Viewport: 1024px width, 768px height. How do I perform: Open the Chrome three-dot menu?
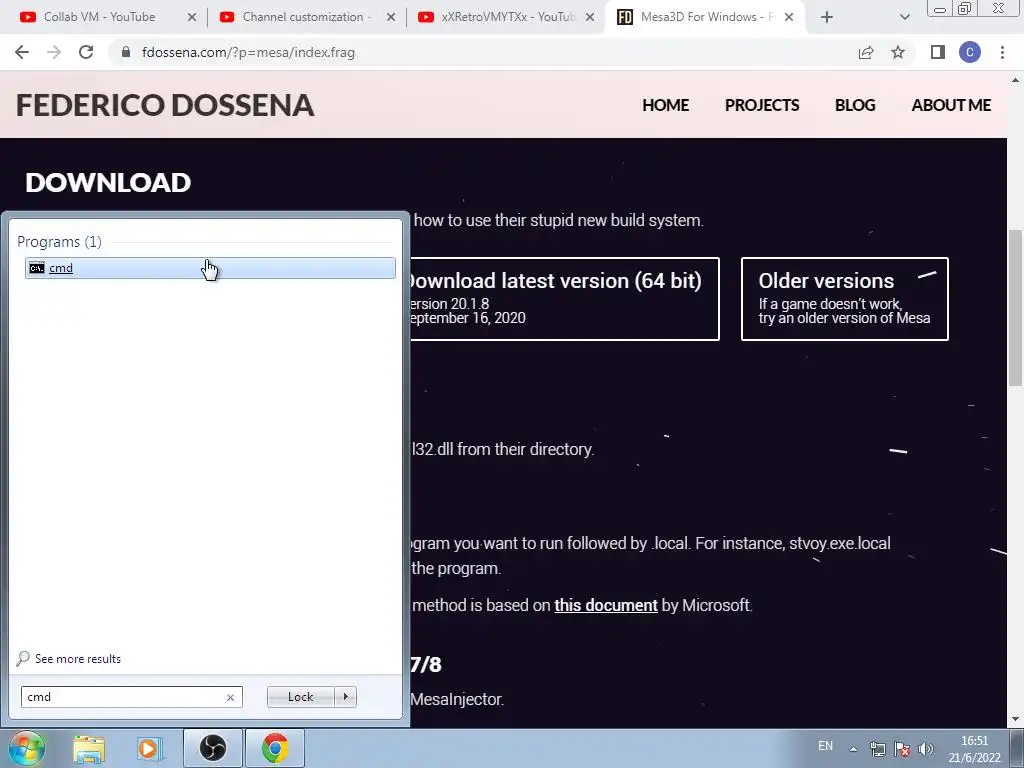(x=1002, y=52)
